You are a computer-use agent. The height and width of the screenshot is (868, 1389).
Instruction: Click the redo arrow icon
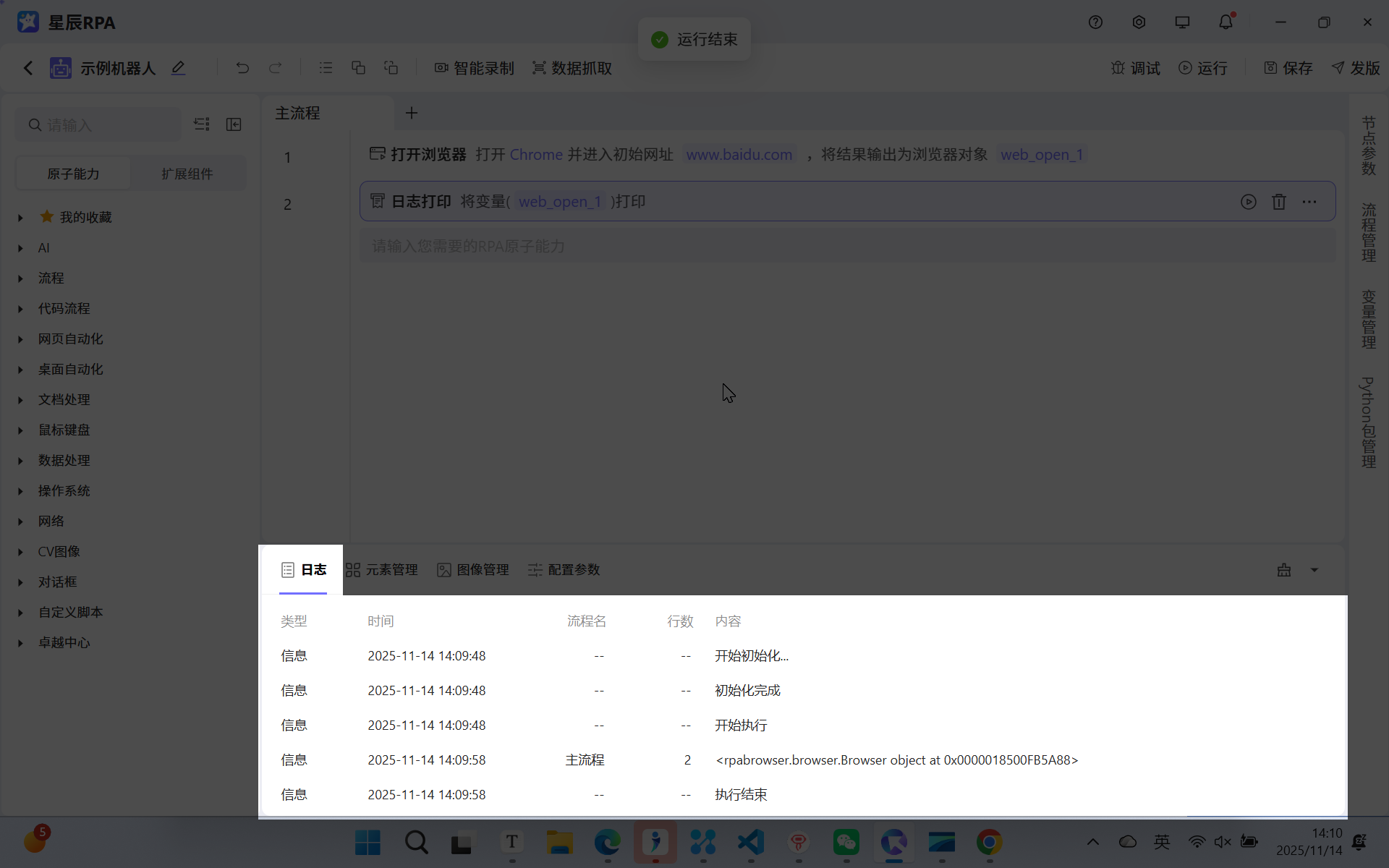tap(275, 68)
